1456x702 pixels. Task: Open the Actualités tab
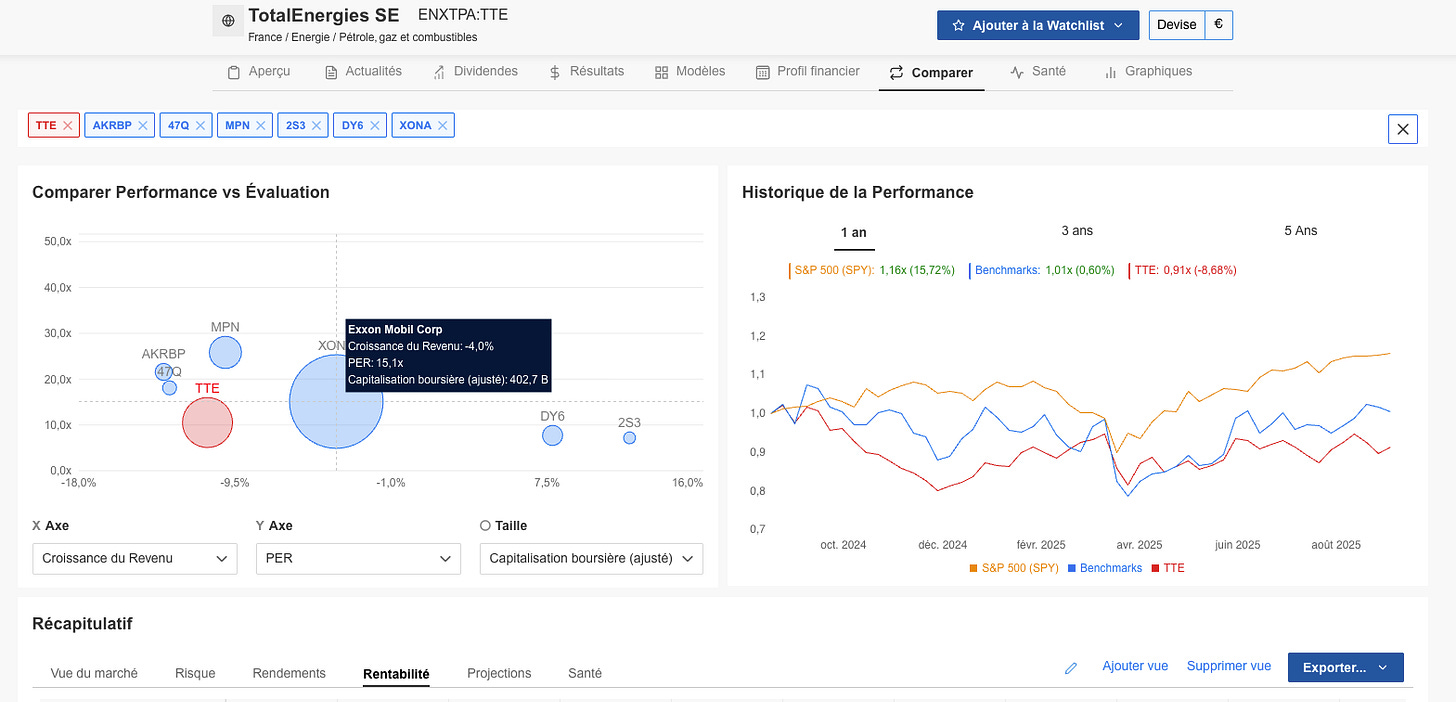[362, 72]
